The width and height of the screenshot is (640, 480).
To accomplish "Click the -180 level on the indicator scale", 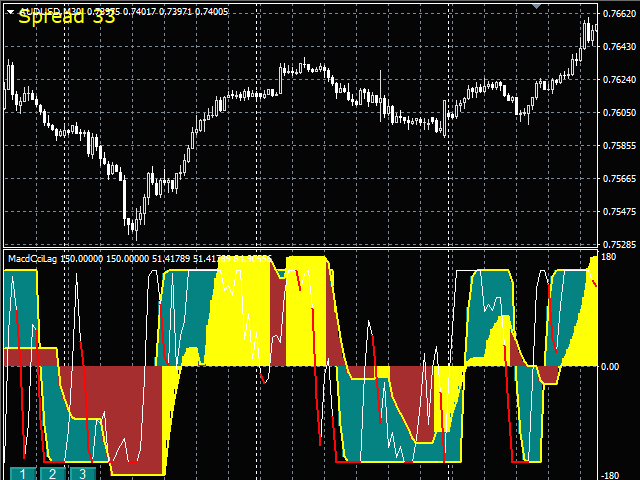I will point(611,475).
